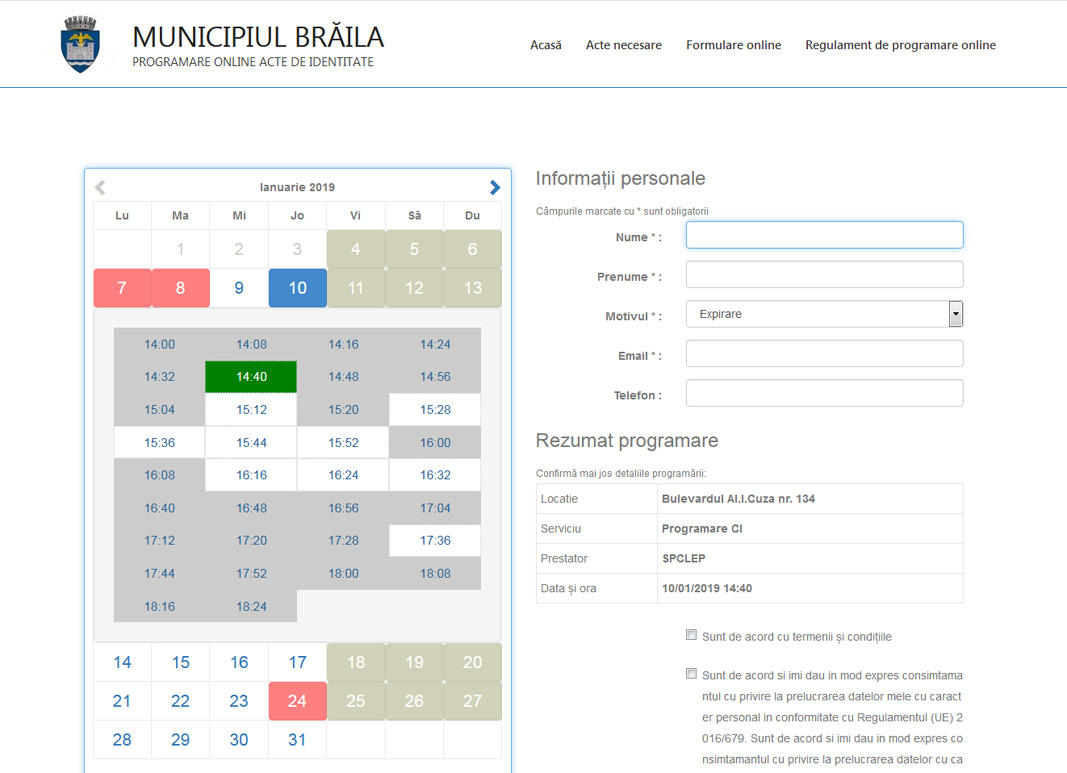Viewport: 1067px width, 773px height.
Task: Select January 9 in the calendar
Action: [x=239, y=288]
